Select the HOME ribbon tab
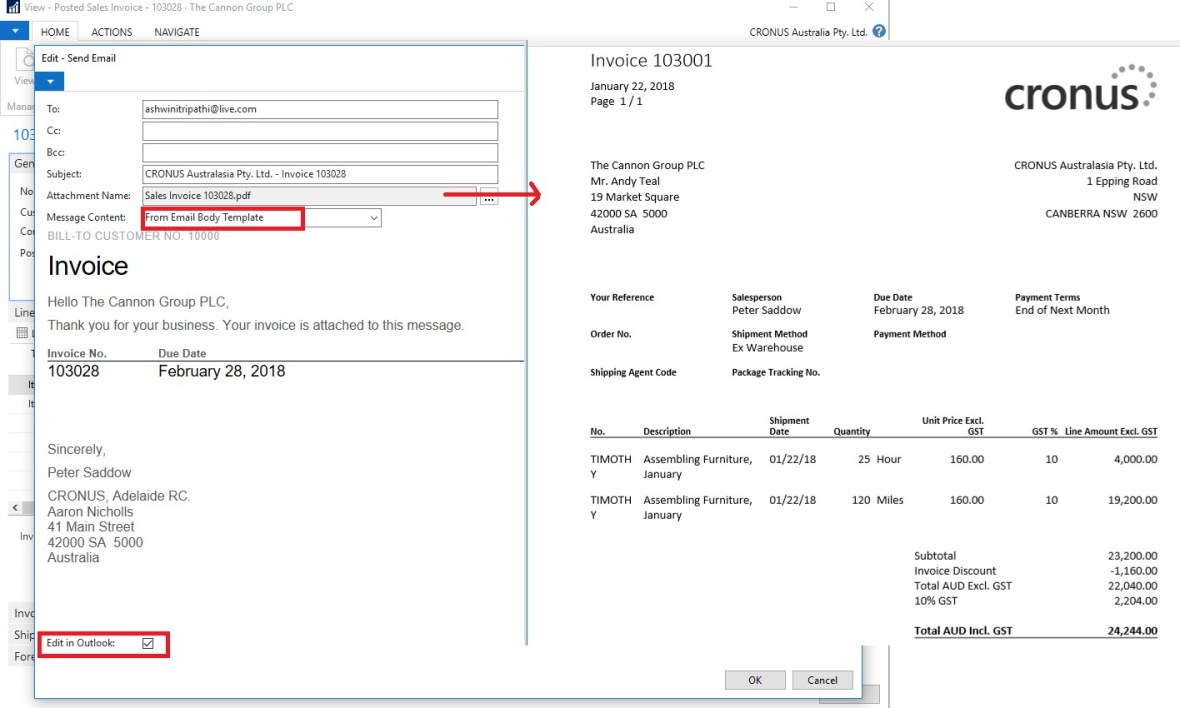 click(55, 32)
